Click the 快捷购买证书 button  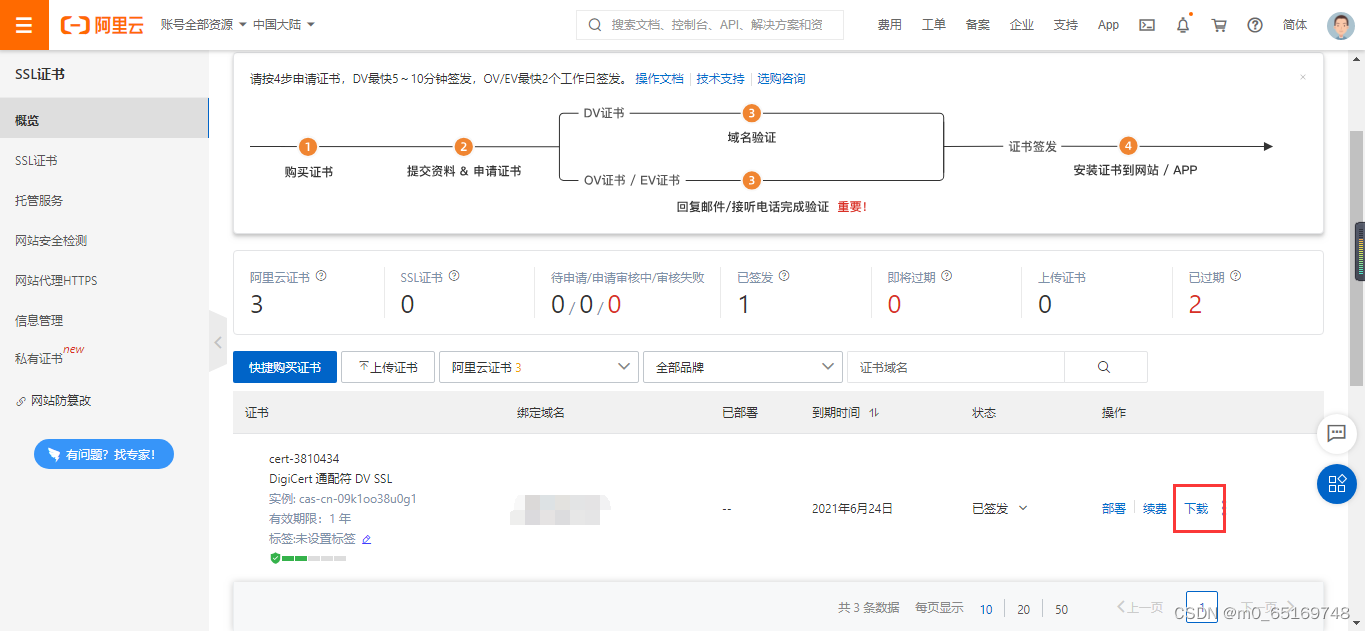[x=285, y=367]
